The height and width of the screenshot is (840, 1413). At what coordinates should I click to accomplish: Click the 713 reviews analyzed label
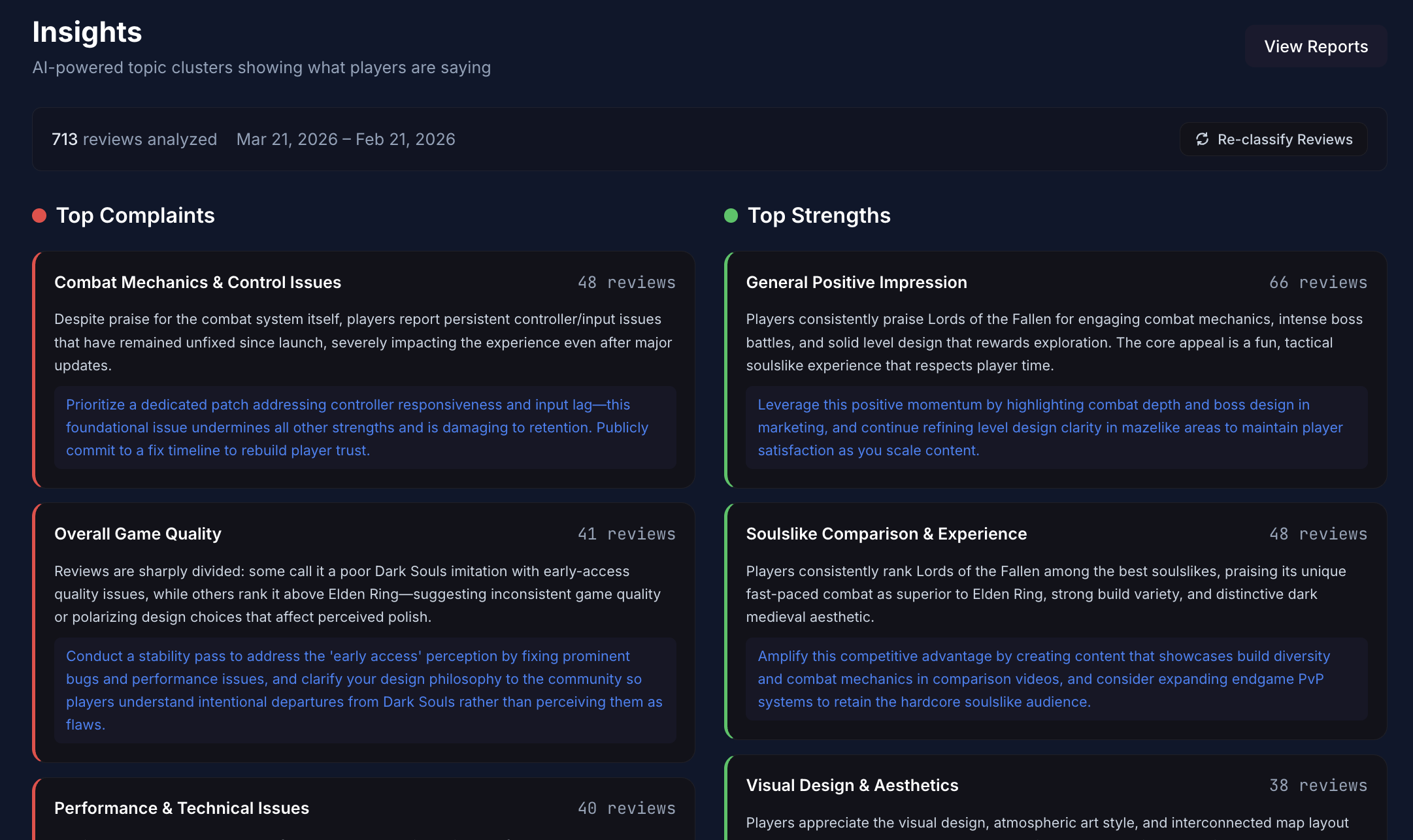[x=135, y=139]
